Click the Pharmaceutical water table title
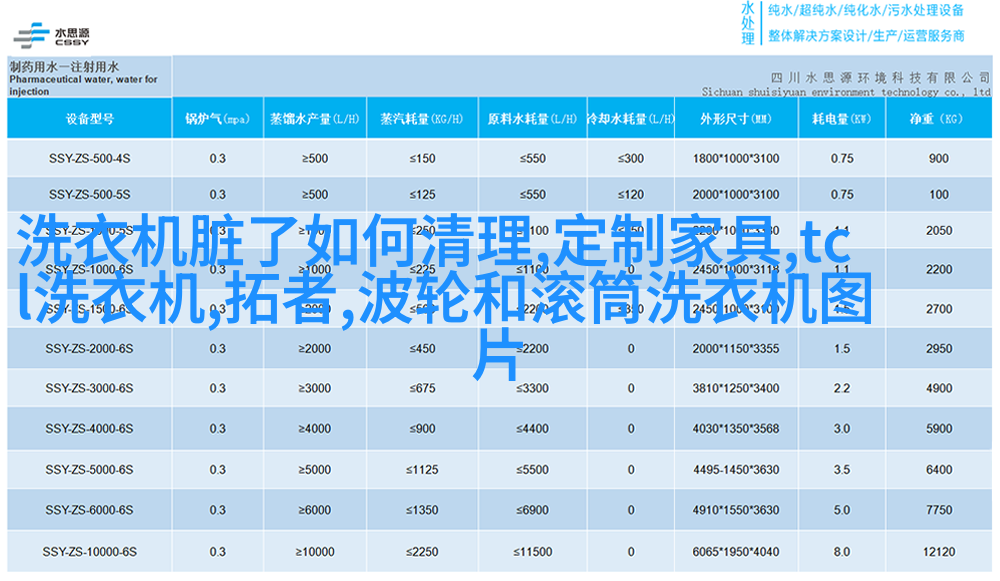The width and height of the screenshot is (1000, 581). pos(83,78)
